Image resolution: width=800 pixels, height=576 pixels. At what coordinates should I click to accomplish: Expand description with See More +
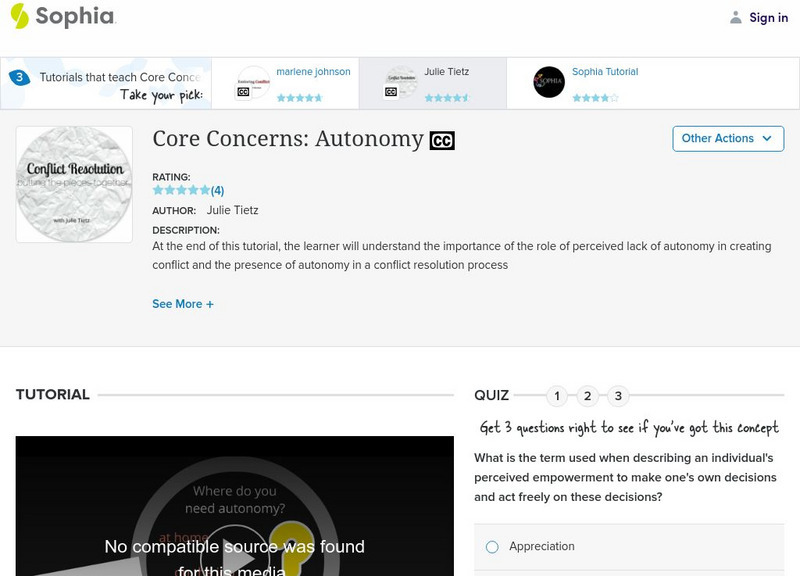point(183,304)
